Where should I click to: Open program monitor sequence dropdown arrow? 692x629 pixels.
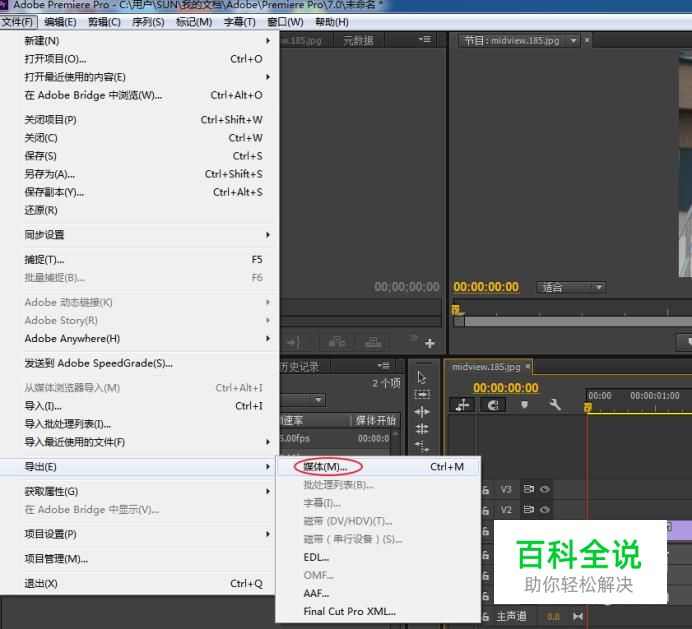click(573, 41)
